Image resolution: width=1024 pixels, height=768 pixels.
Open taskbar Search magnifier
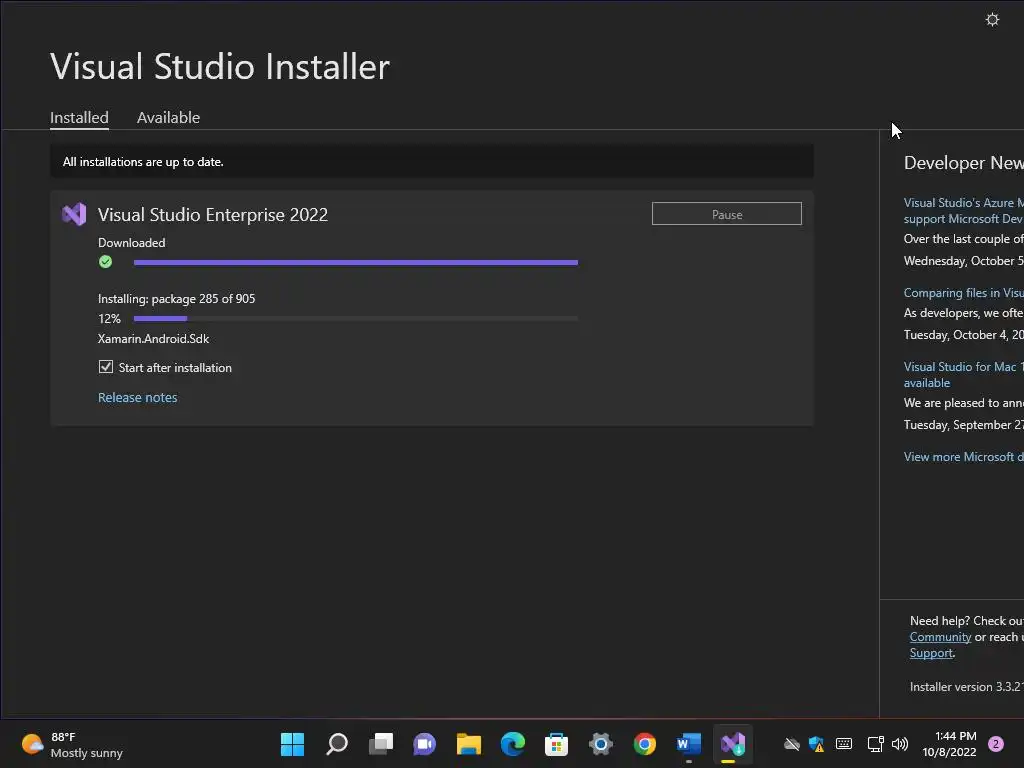pyautogui.click(x=337, y=744)
